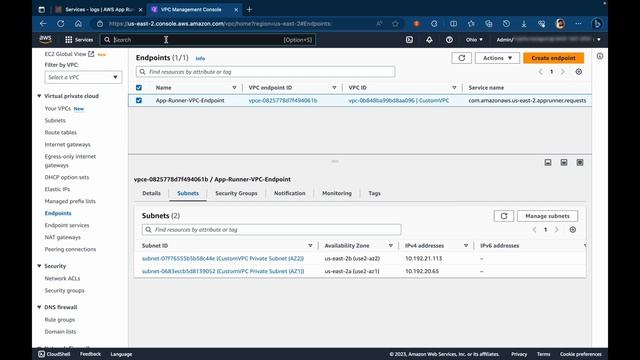This screenshot has width=640, height=360.
Task: Uncheck App-Runner-VPC-Endpoint row checkbox
Action: 139,100
